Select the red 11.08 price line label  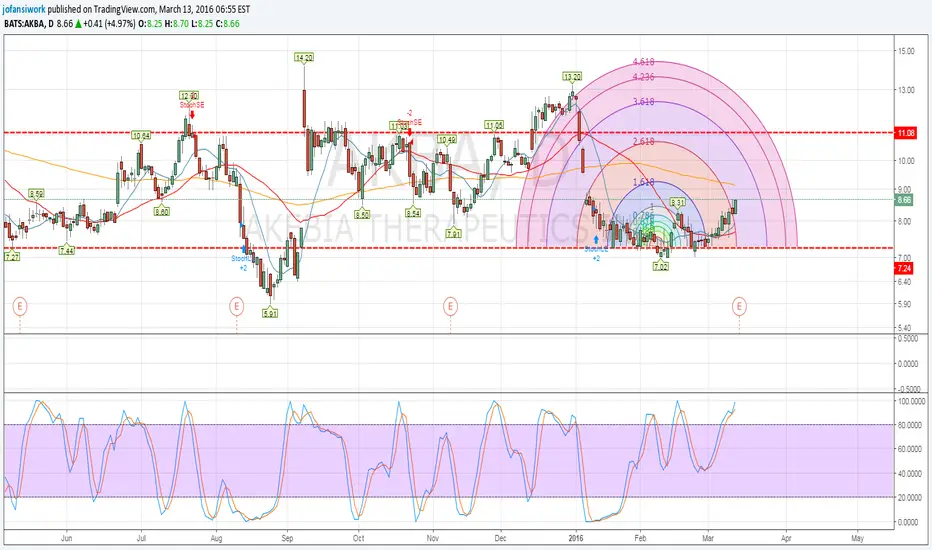(x=906, y=133)
